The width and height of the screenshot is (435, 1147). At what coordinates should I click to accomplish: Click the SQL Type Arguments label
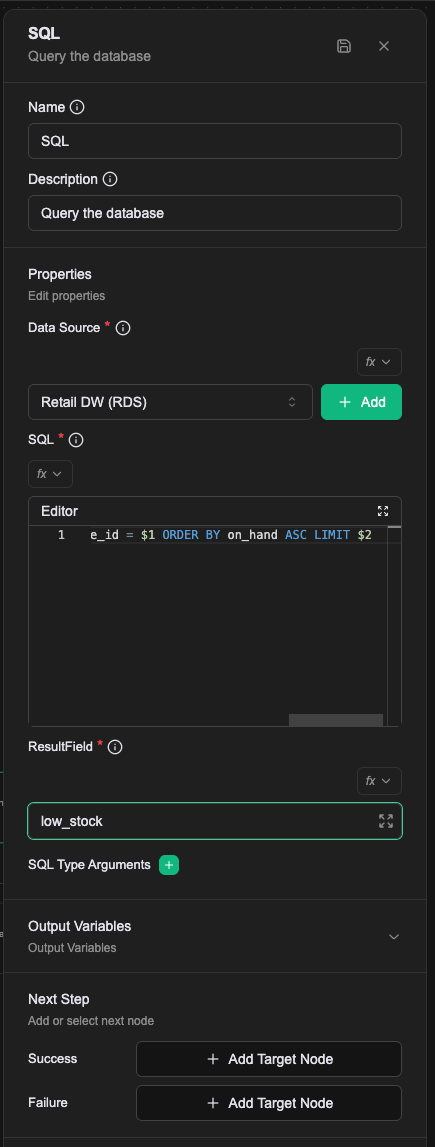point(89,865)
